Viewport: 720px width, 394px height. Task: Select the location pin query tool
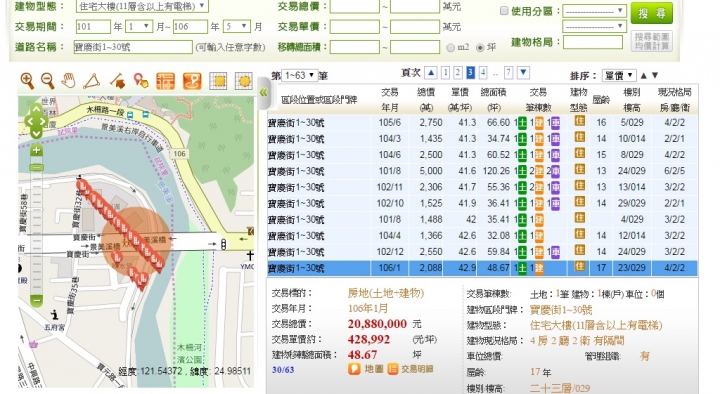tap(141, 81)
